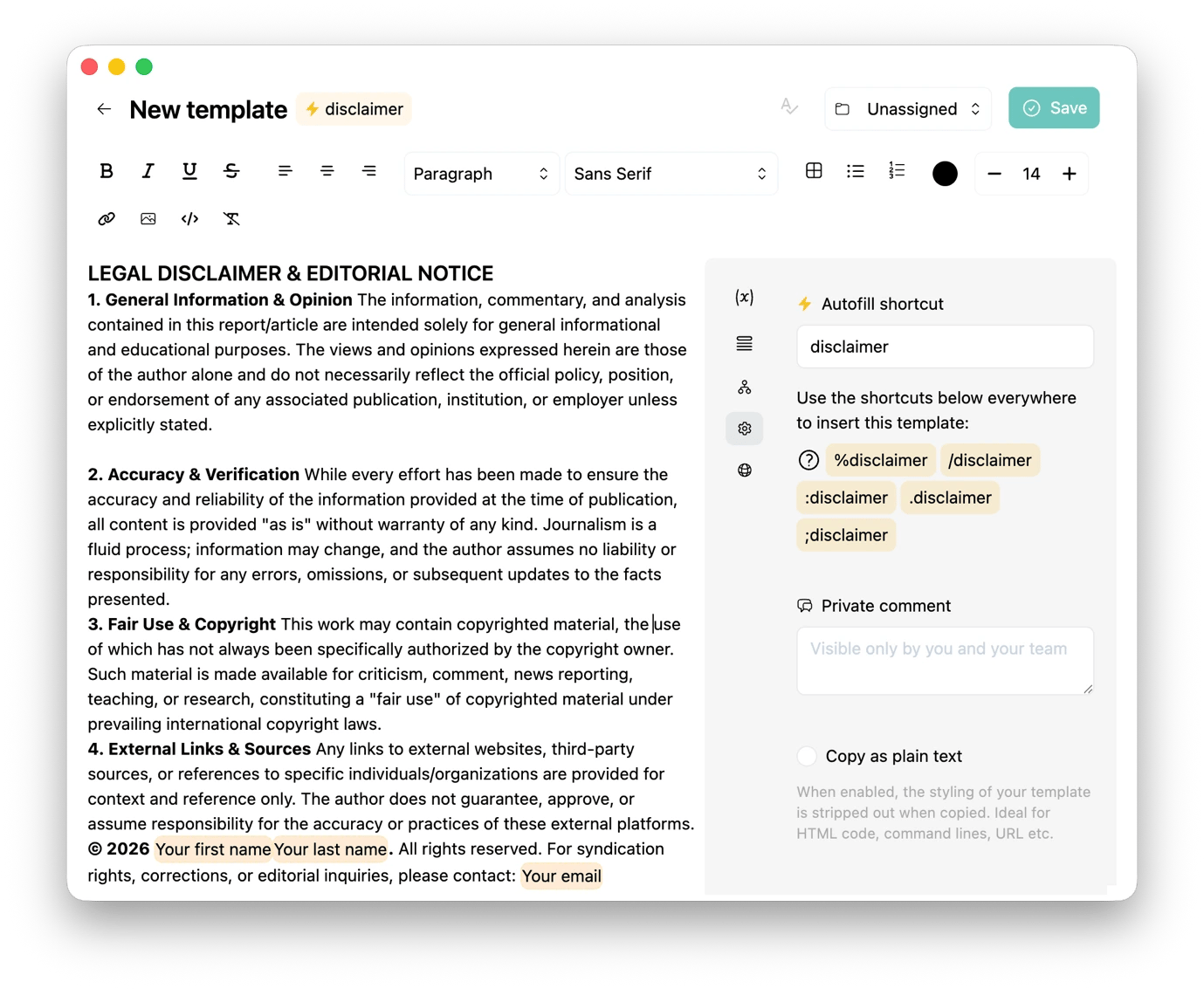Screen dimensions: 1204x989
Task: Open the variables (x) panel
Action: 745,298
